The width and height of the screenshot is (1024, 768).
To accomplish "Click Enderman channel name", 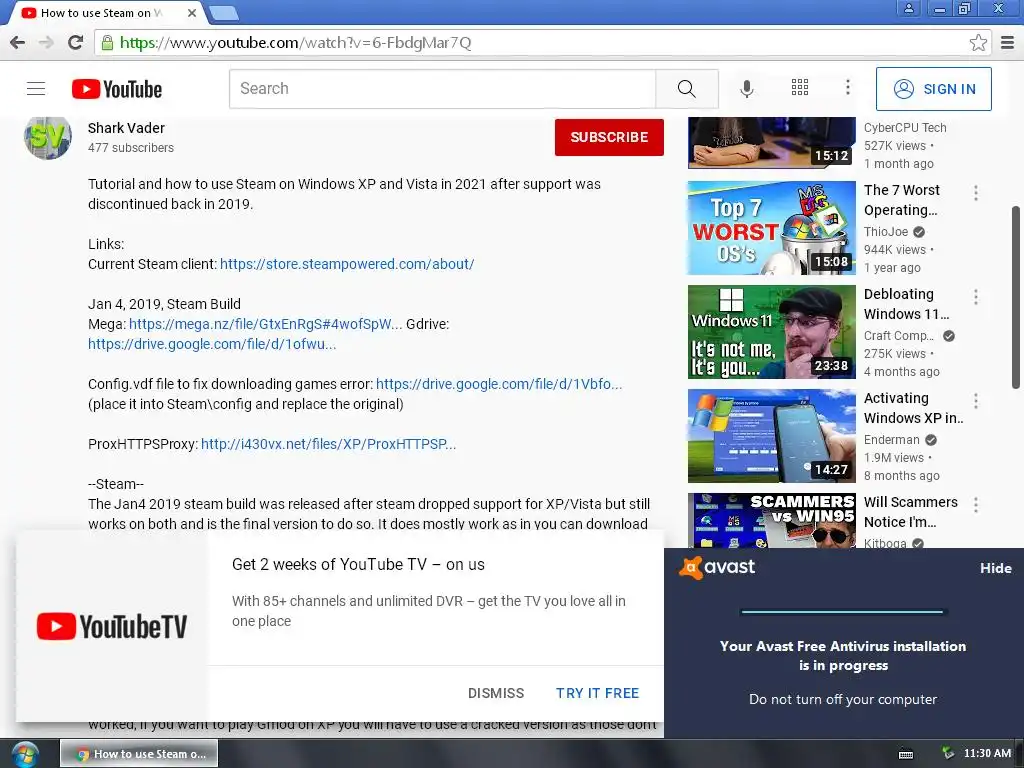I will click(x=891, y=440).
